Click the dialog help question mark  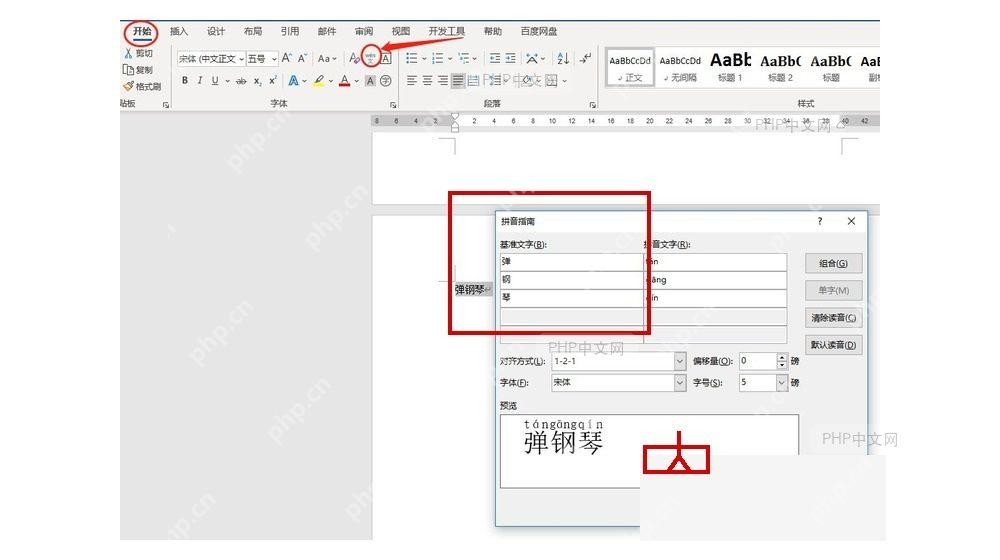click(820, 221)
